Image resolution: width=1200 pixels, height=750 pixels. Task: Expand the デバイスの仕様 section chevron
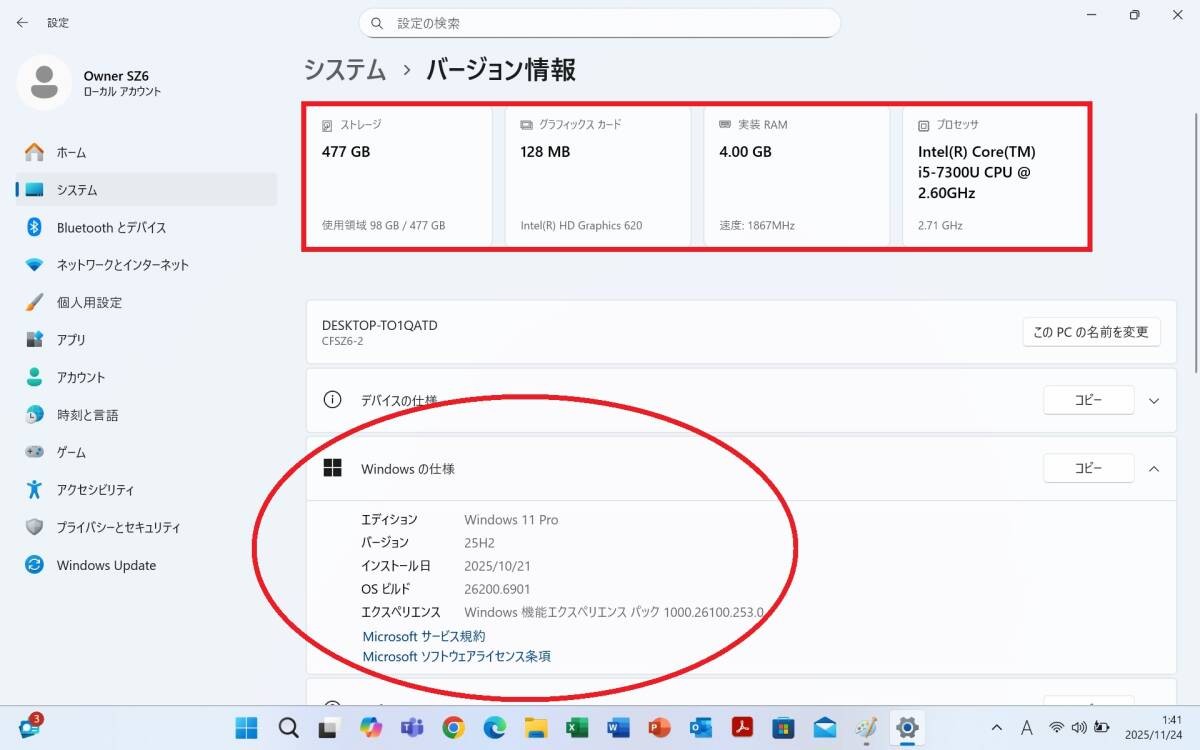pyautogui.click(x=1154, y=400)
